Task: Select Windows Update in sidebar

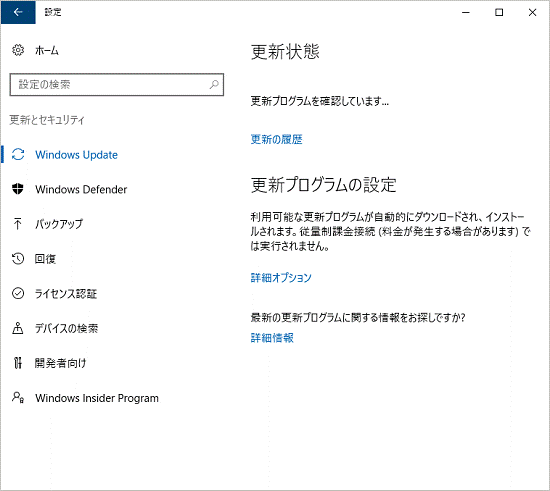Action: point(76,155)
